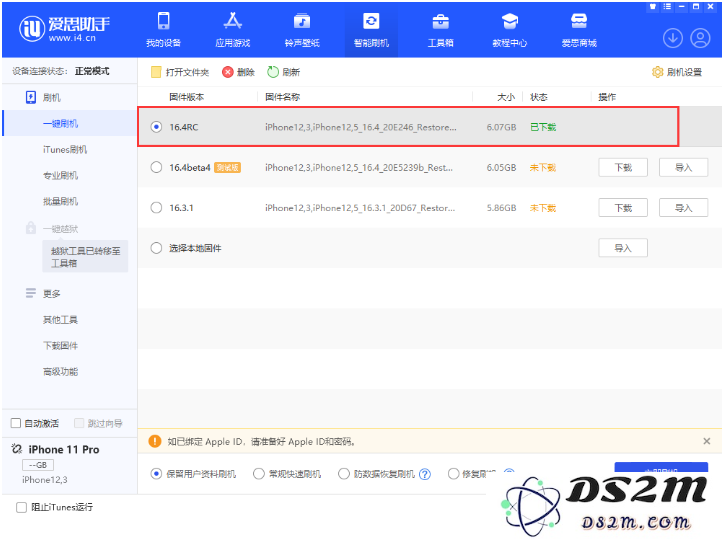Choose 防数据恢复刷机 option
This screenshot has height=540, width=724.
344,474
